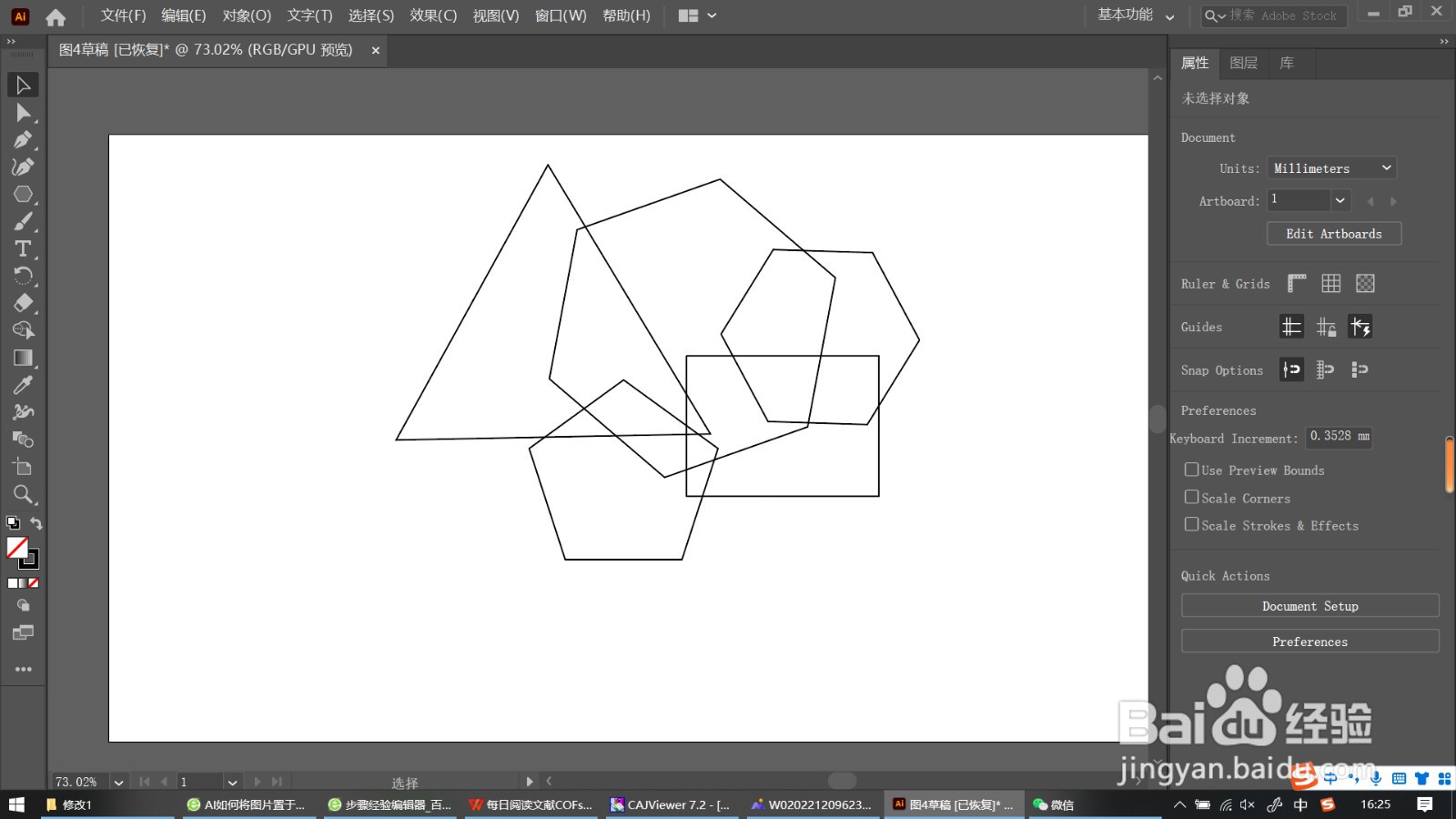
Task: Open Edit Toolbar three dots
Action: click(x=23, y=669)
